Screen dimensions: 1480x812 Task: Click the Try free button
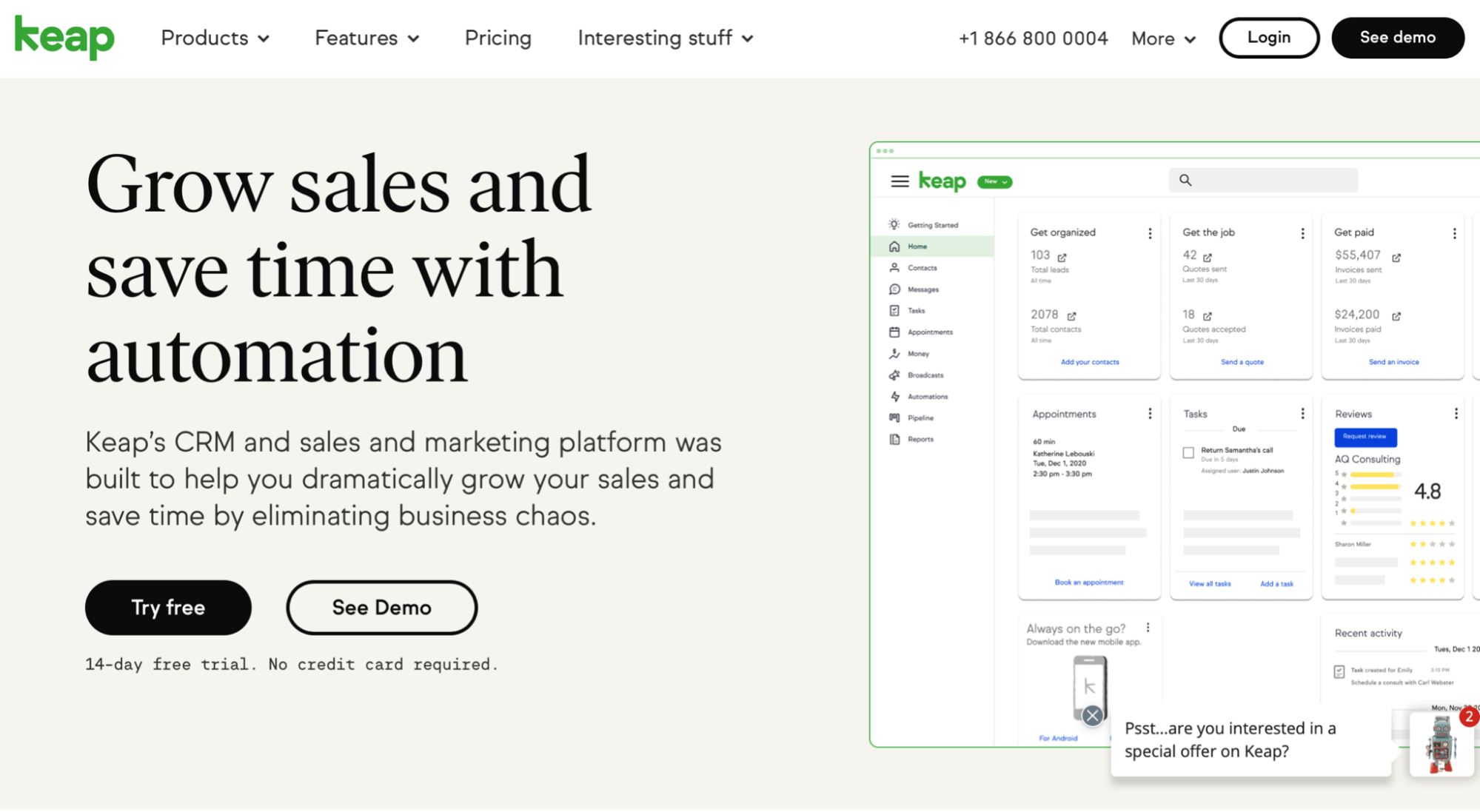point(168,608)
